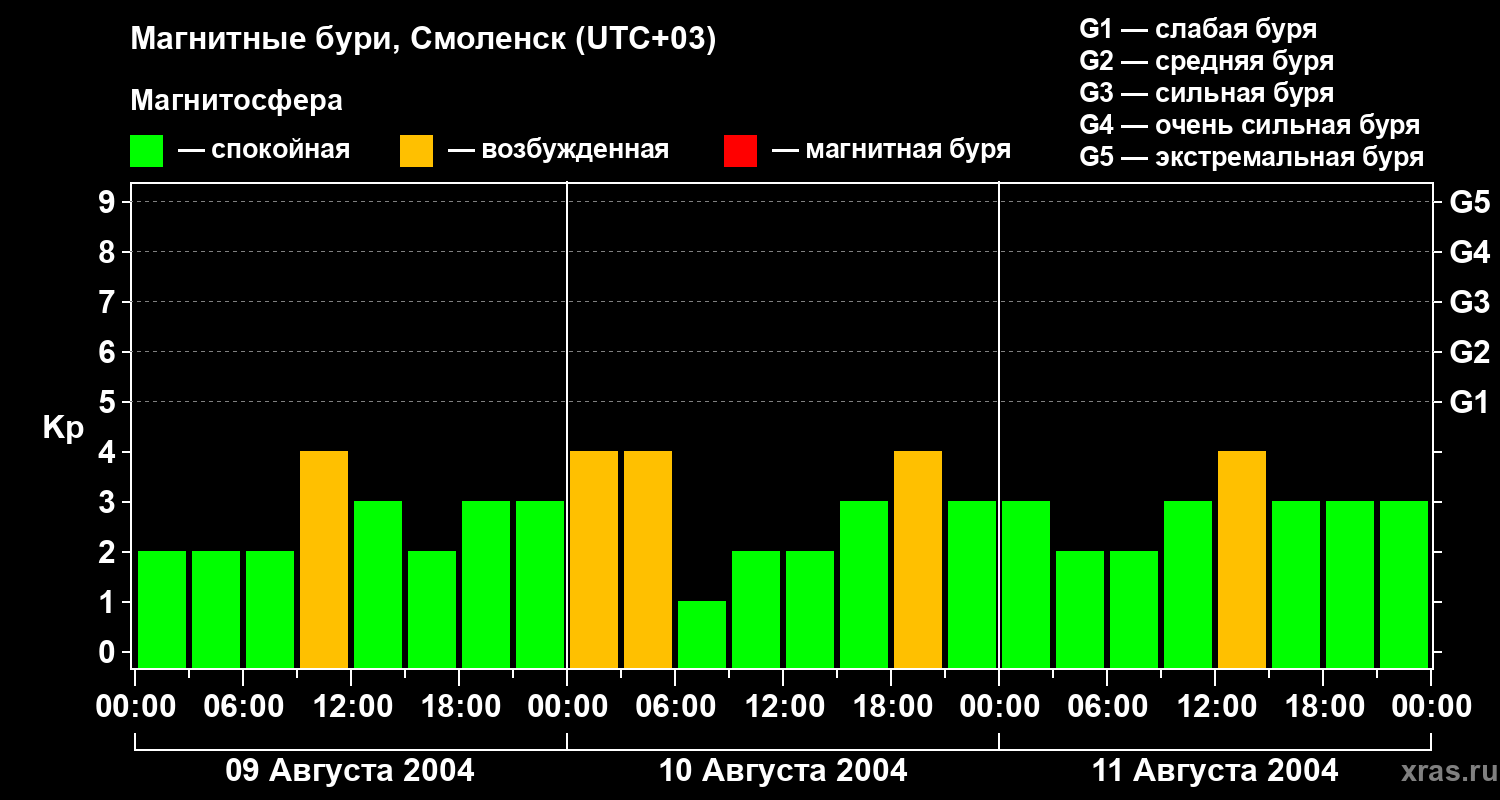Click the 'G2' label on the right axis
The width and height of the screenshot is (1500, 800).
click(x=1469, y=352)
